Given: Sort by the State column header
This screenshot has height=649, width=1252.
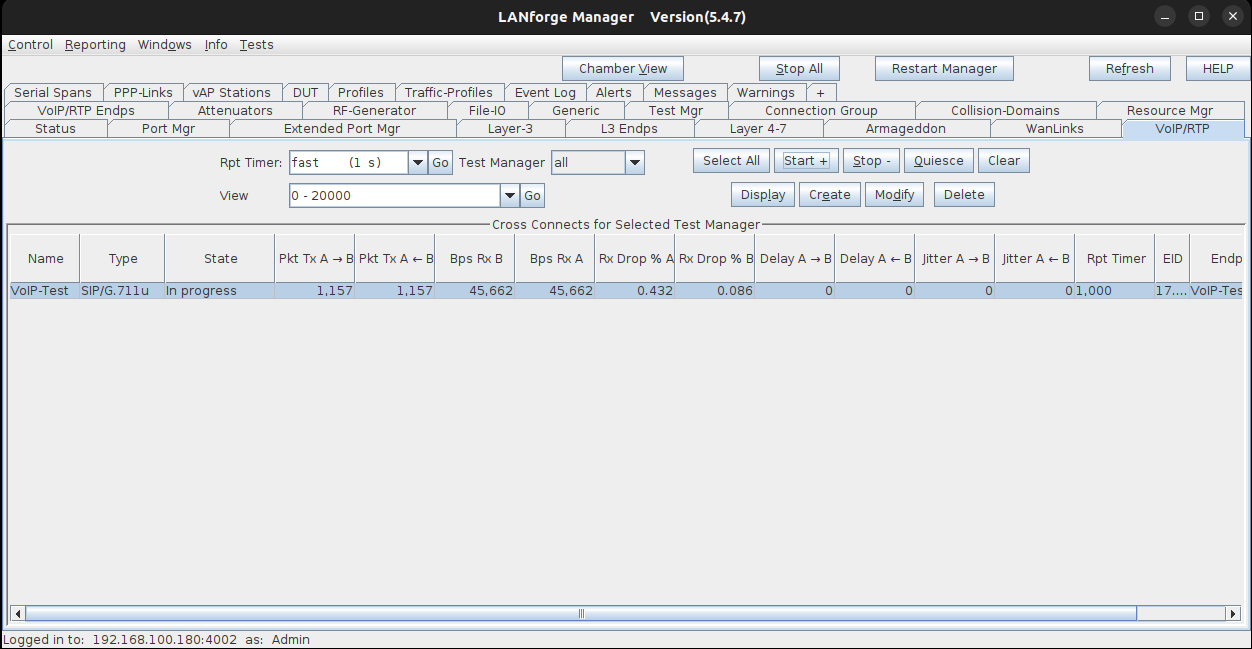Looking at the screenshot, I should 220,259.
